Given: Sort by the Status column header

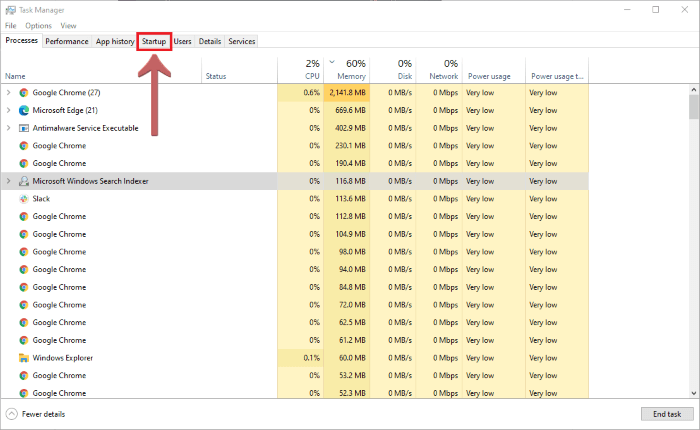Looking at the screenshot, I should (x=239, y=71).
